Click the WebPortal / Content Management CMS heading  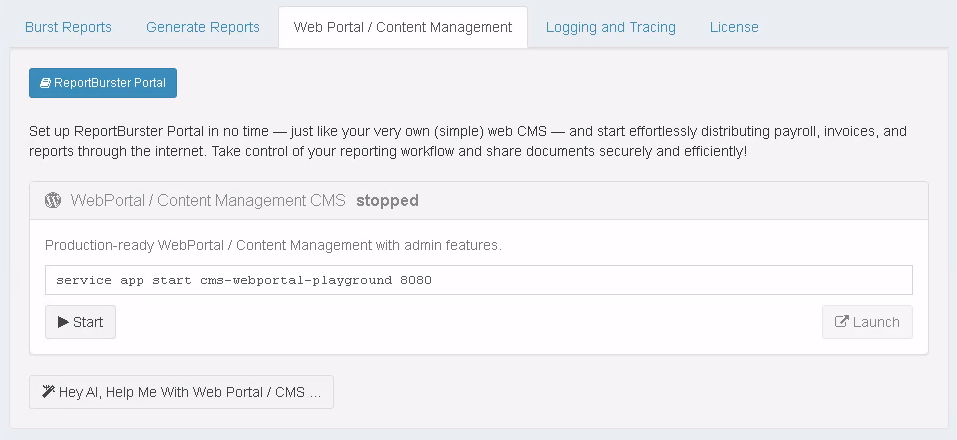[209, 200]
